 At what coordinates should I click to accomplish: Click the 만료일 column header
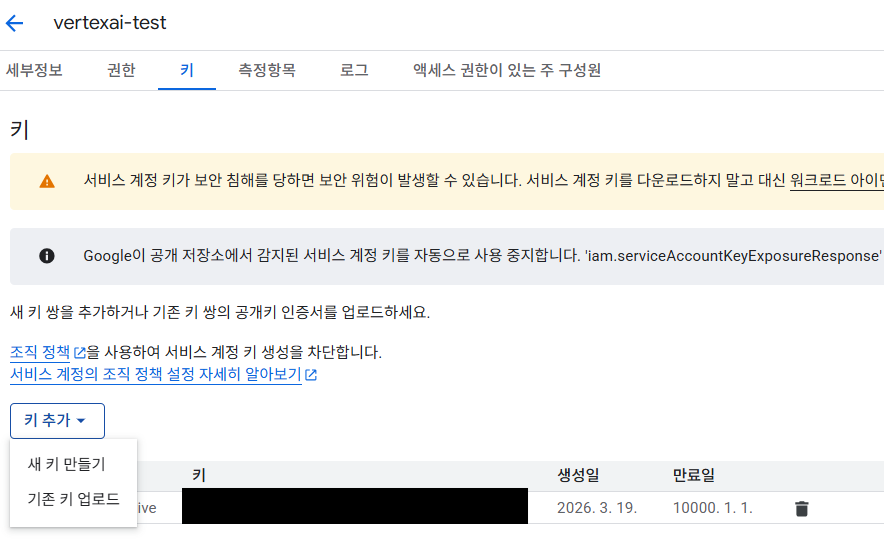pyautogui.click(x=694, y=474)
